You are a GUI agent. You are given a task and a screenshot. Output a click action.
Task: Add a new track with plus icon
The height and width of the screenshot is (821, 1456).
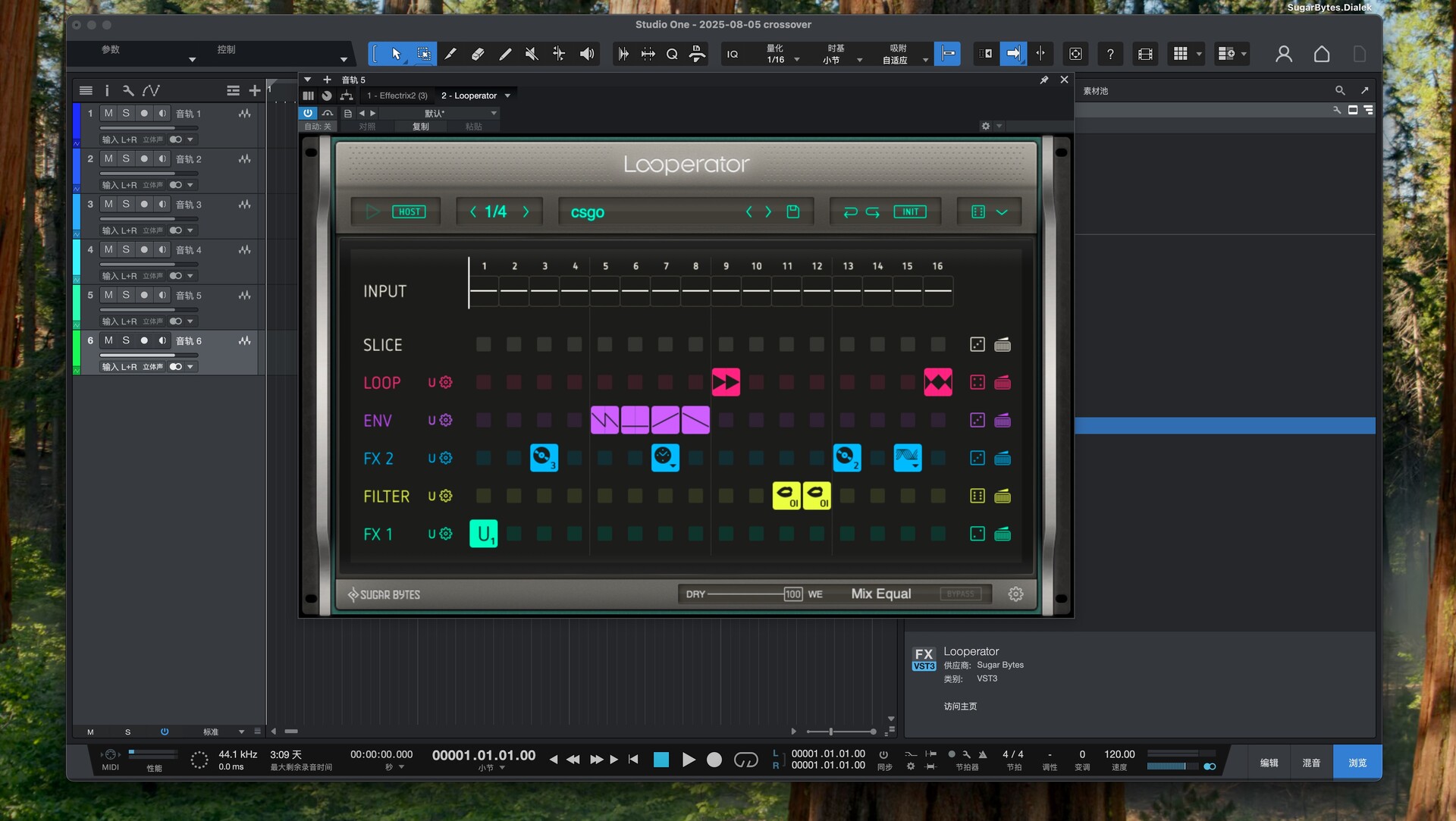255,90
